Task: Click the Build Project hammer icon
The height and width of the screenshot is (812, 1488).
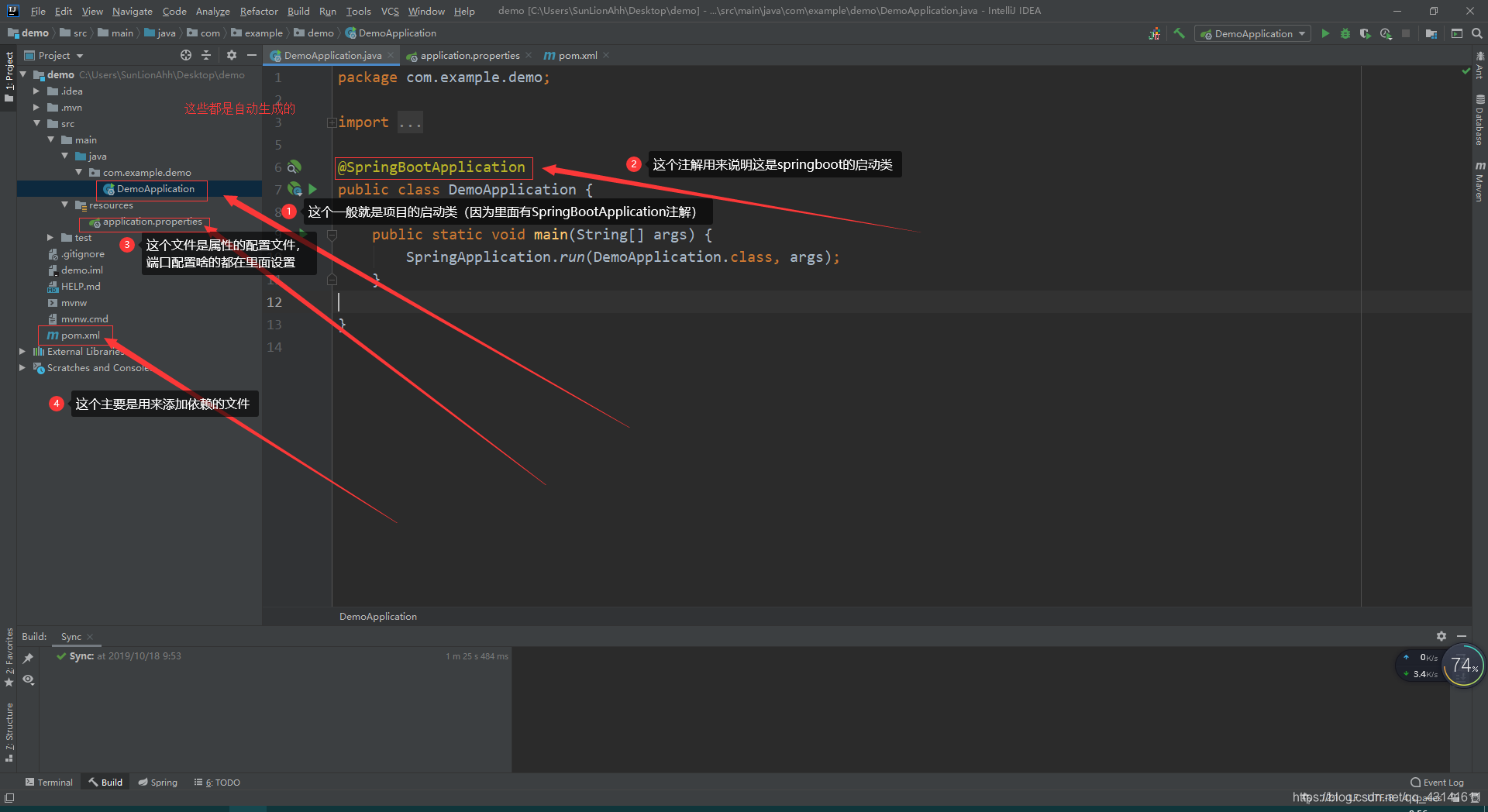Action: (x=1179, y=33)
